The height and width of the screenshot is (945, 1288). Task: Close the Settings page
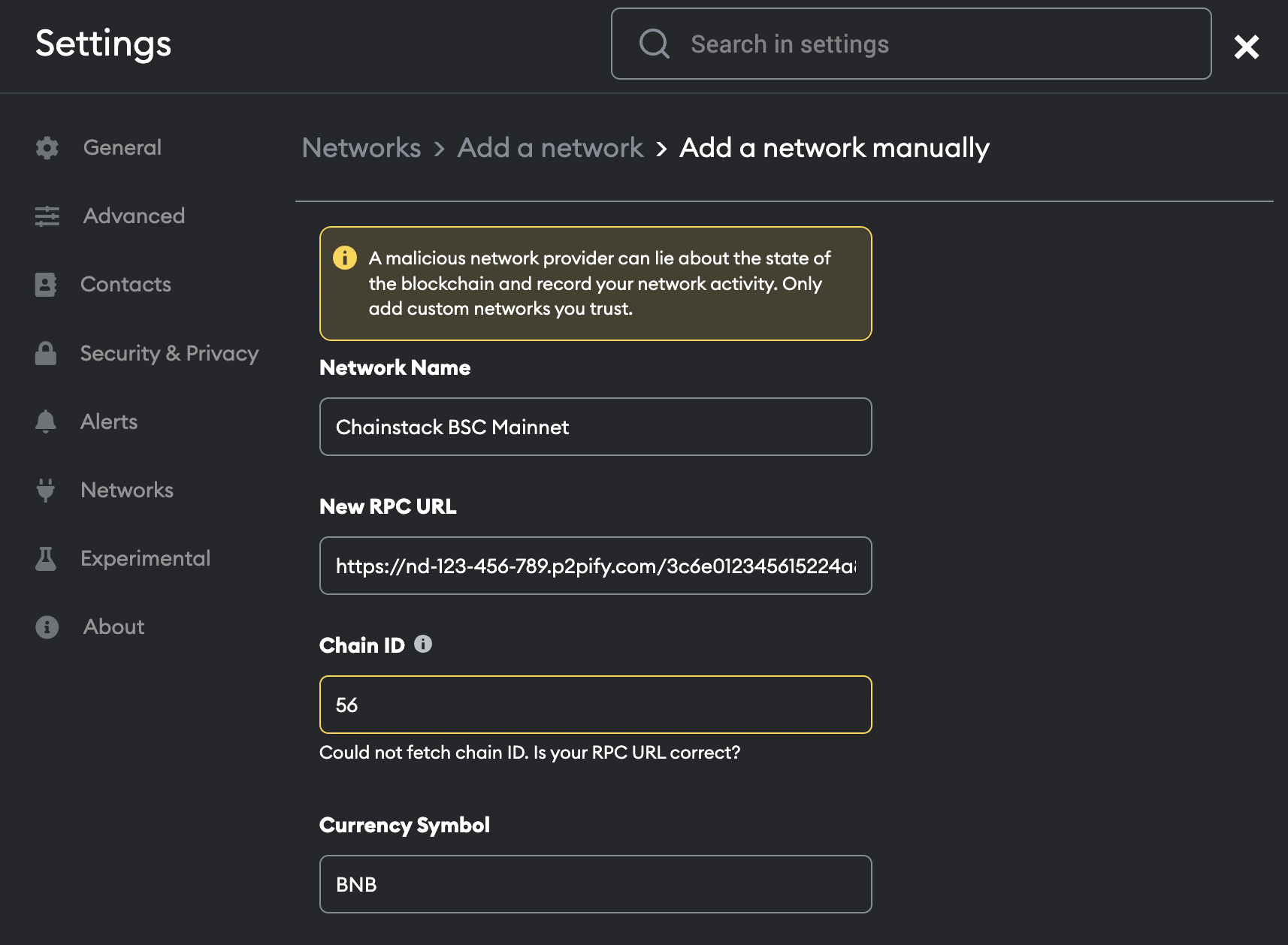pyautogui.click(x=1247, y=47)
